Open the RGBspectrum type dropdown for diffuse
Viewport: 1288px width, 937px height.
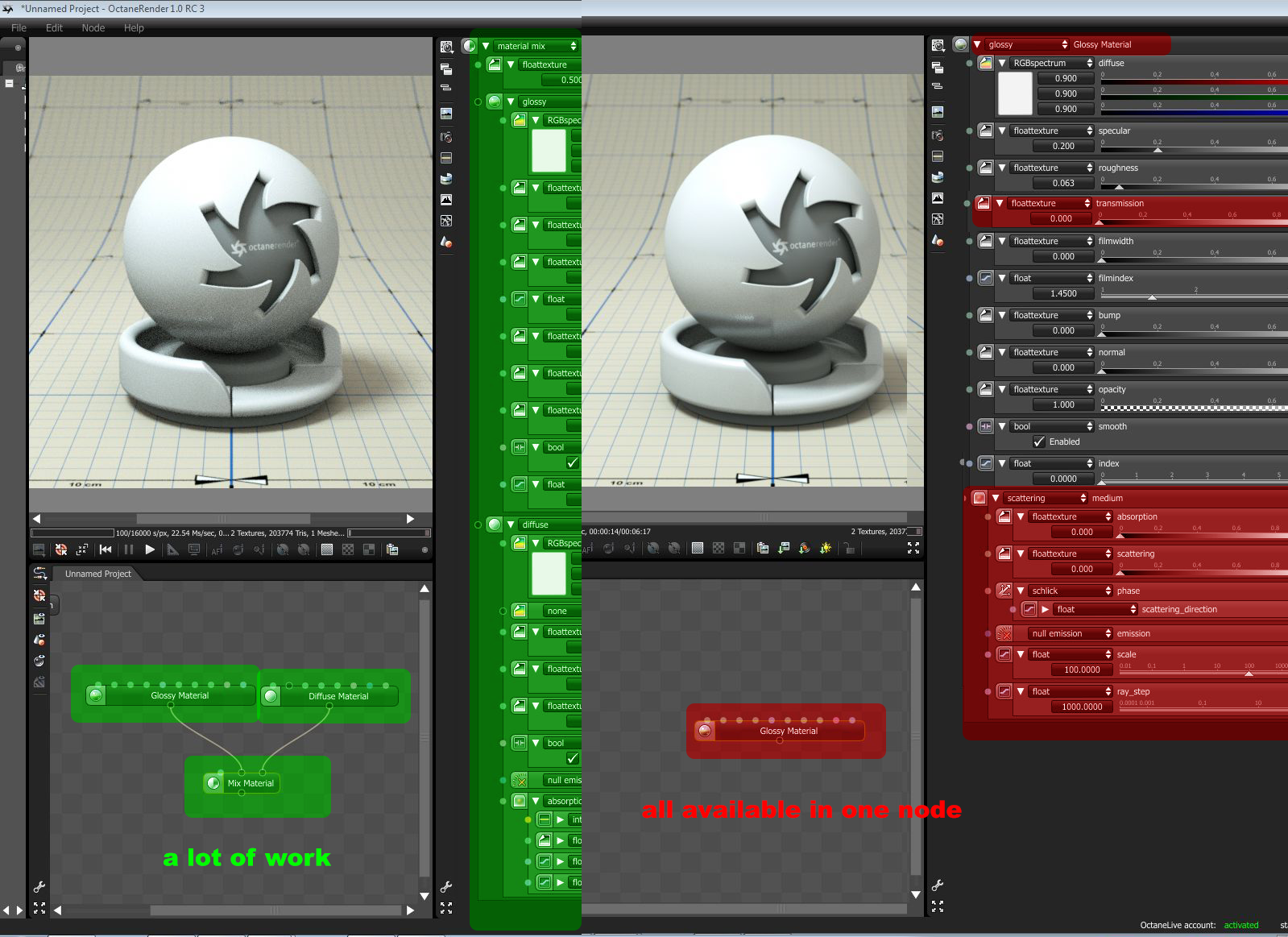coord(1053,63)
